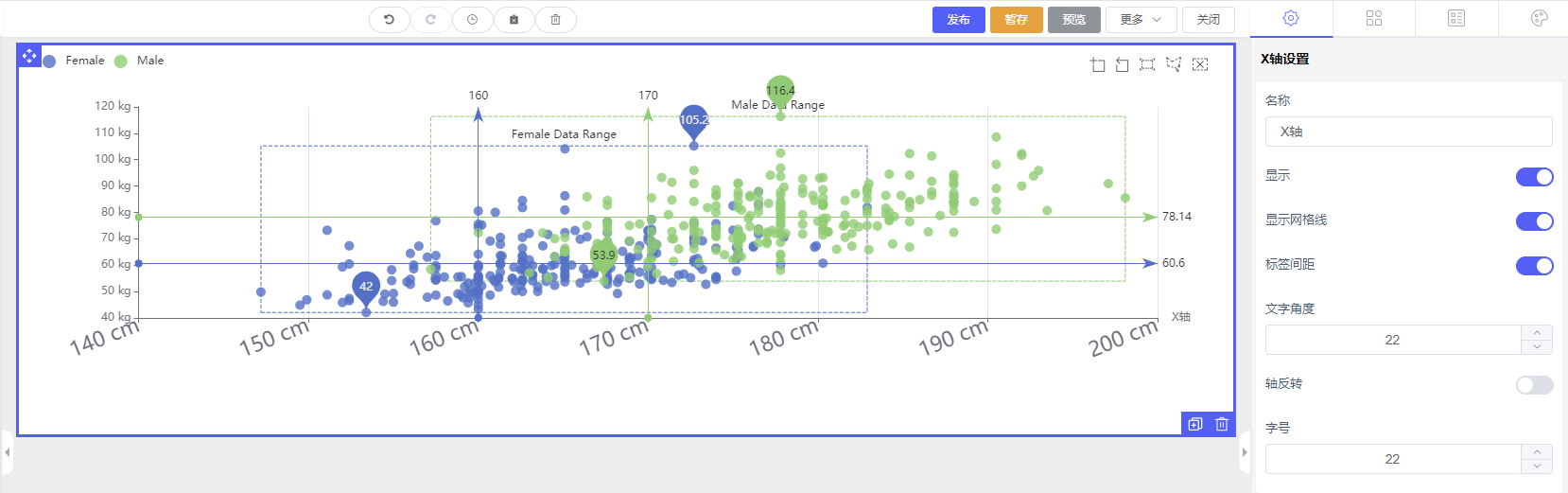
Task: Click the clear selection chart icon
Action: coord(1200,64)
